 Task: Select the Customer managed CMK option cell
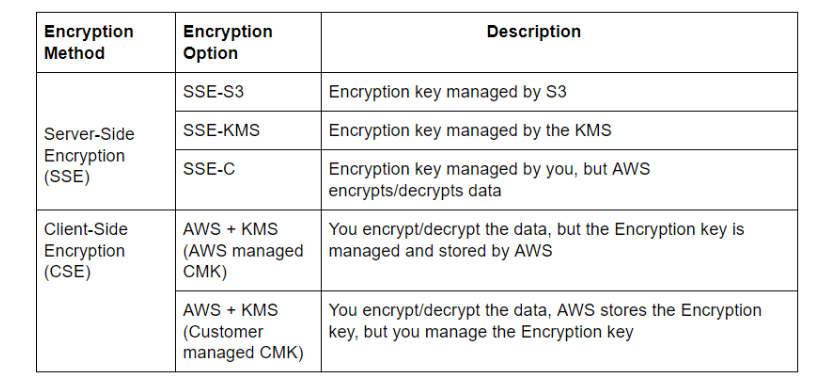click(248, 331)
